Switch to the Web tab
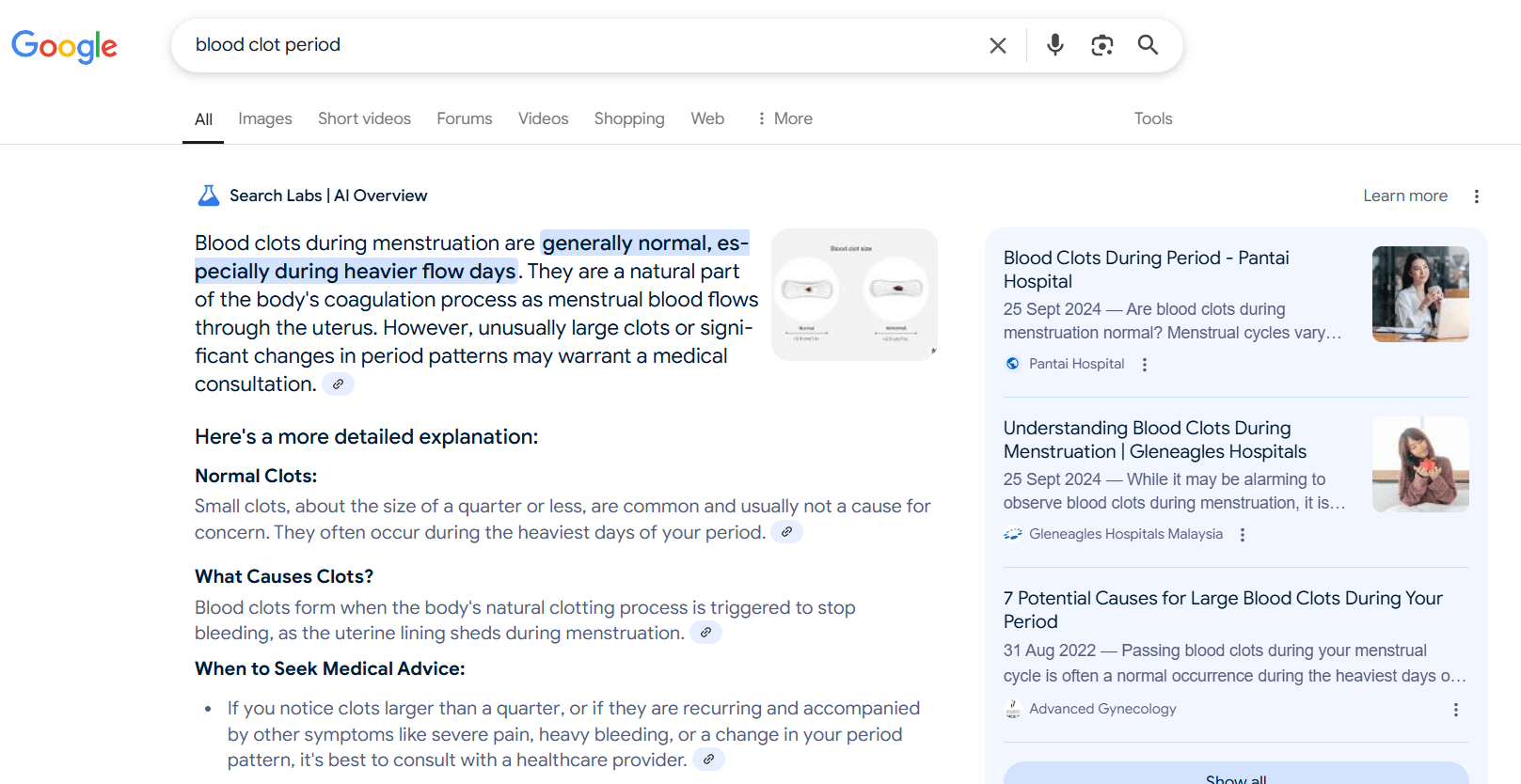Viewport: 1521px width, 784px height. coord(707,118)
